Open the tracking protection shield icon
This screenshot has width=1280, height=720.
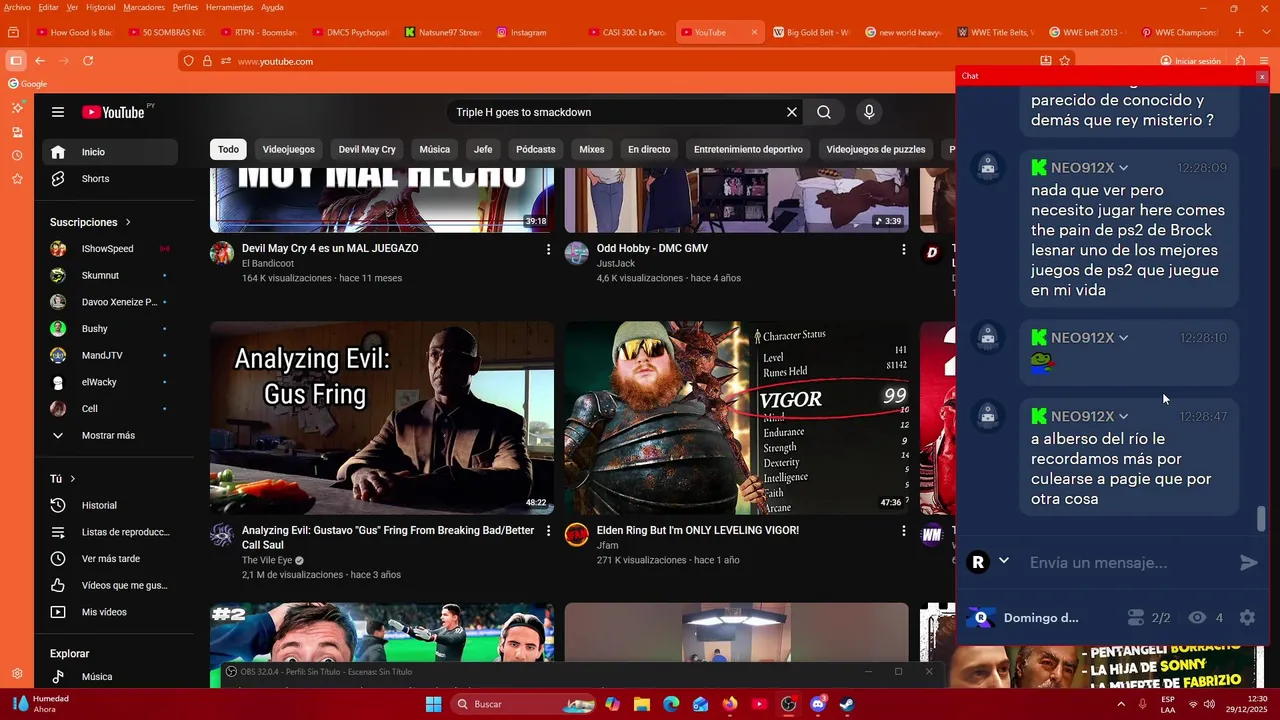click(x=188, y=61)
